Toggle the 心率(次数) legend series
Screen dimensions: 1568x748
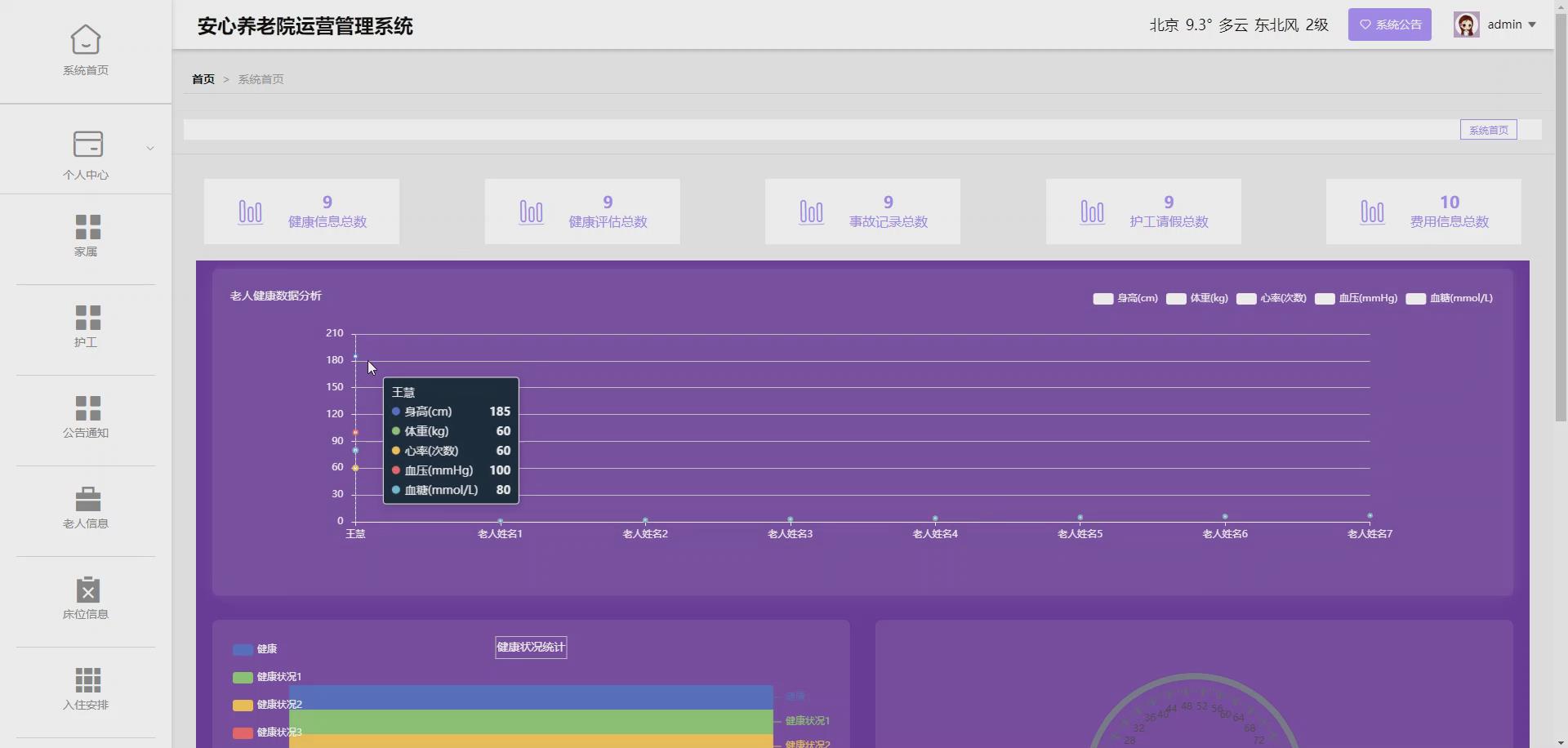click(x=1272, y=298)
